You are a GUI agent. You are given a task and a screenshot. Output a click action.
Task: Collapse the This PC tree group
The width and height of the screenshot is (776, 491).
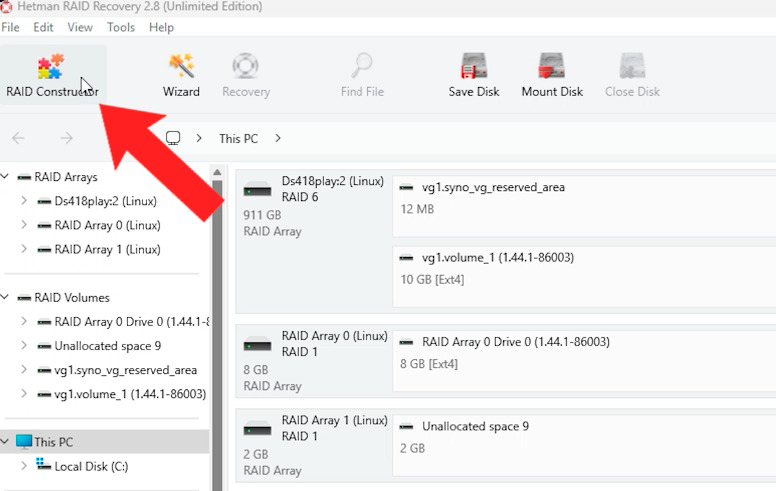(x=5, y=441)
